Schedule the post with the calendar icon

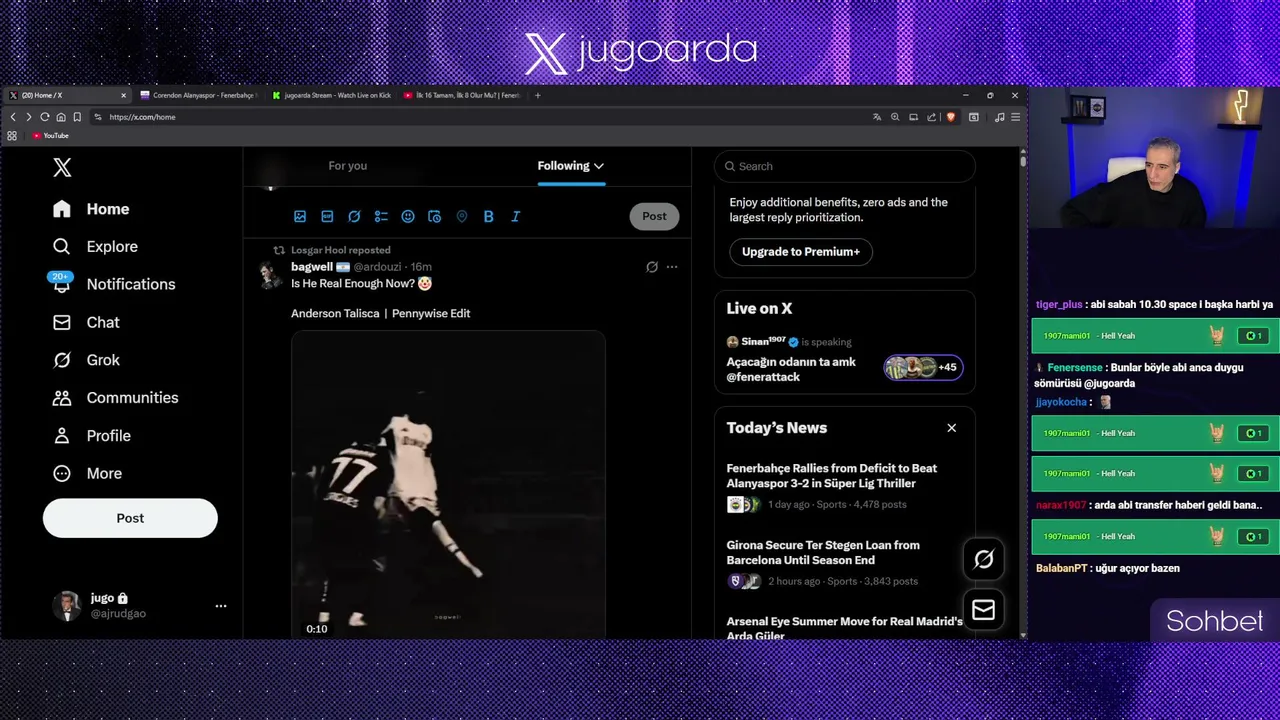coord(434,216)
